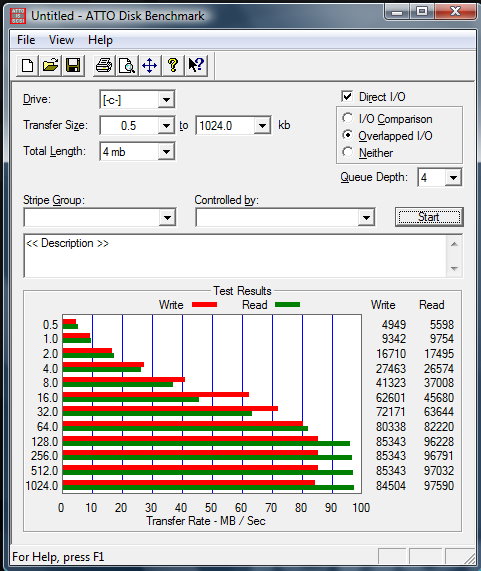Open the Transfer Size end dropdown showing 1024.0
Viewport: 481px width, 571px height.
[262, 126]
